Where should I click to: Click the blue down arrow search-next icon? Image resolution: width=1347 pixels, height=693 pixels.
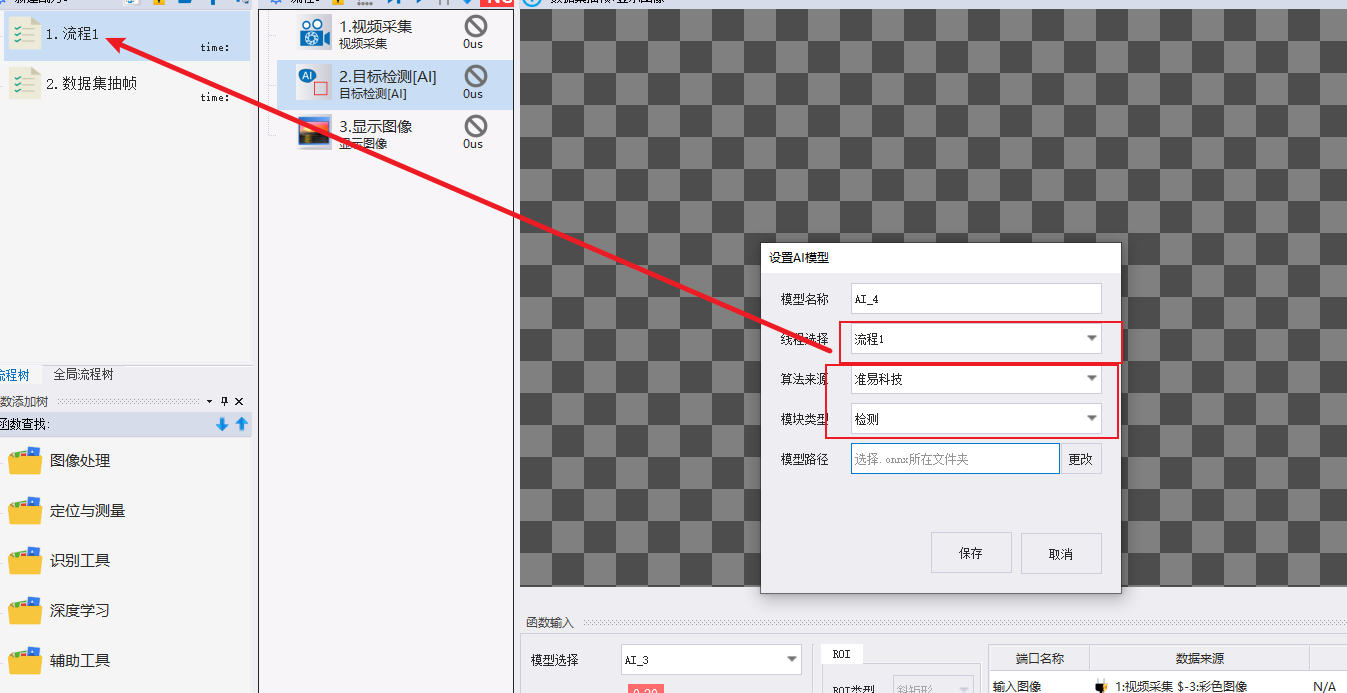(222, 424)
